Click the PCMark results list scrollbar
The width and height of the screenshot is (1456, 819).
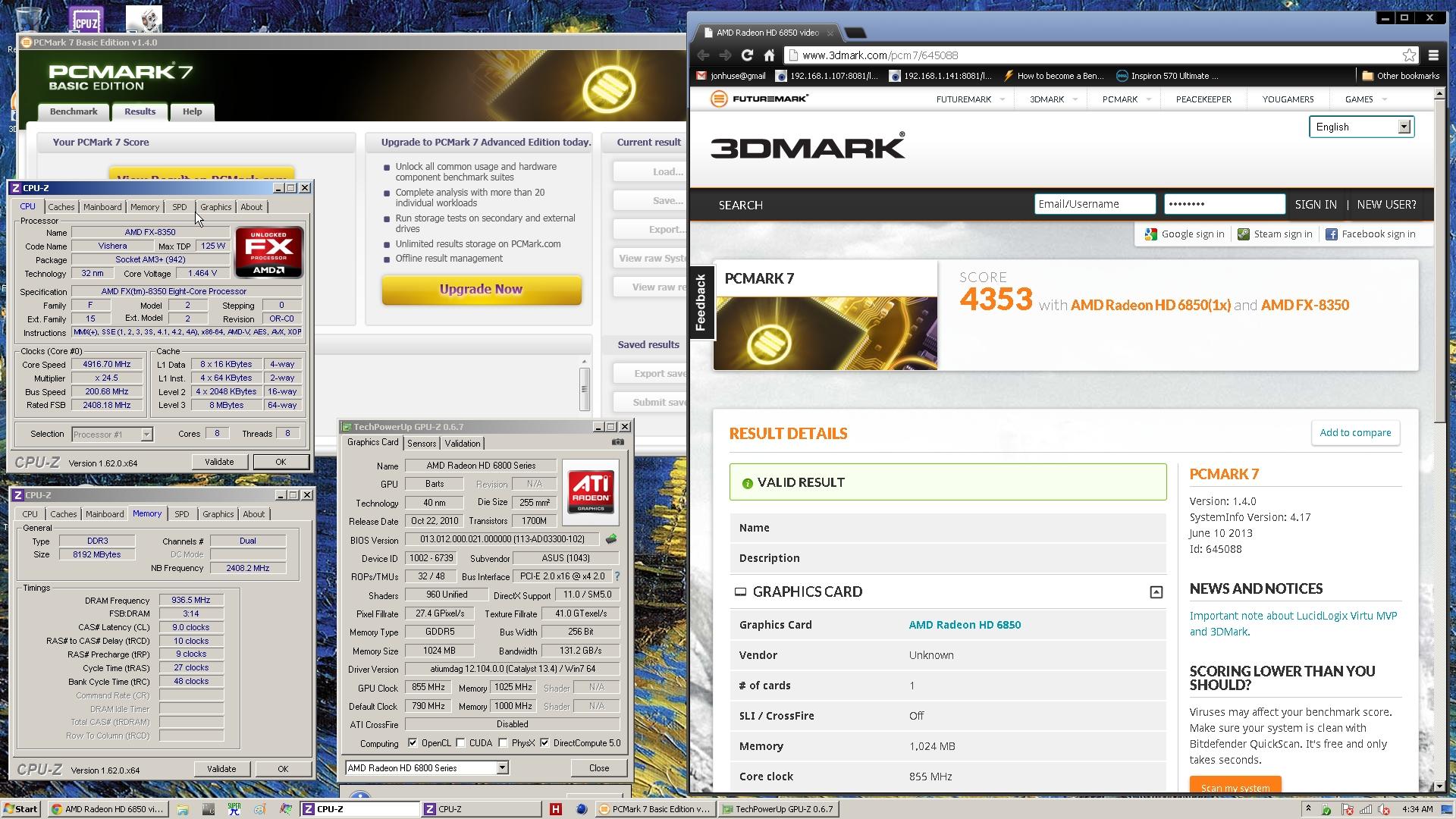coord(584,384)
